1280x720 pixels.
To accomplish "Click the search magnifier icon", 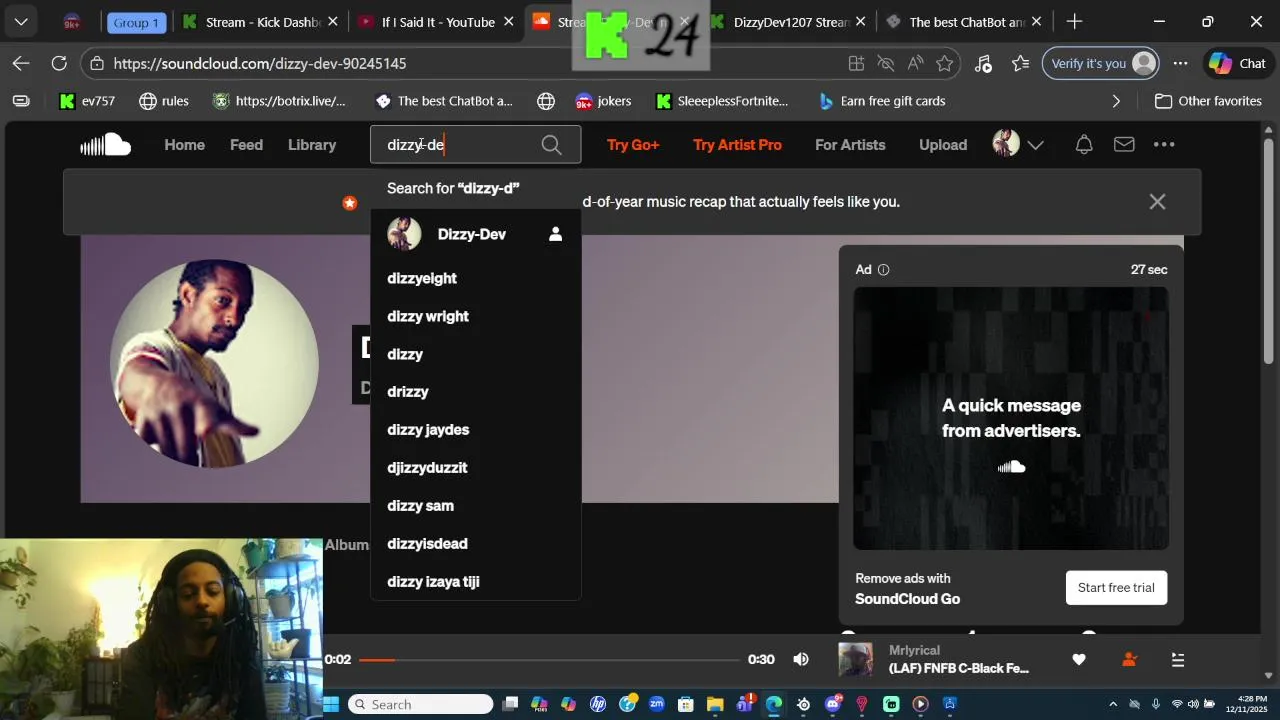I will tap(551, 145).
